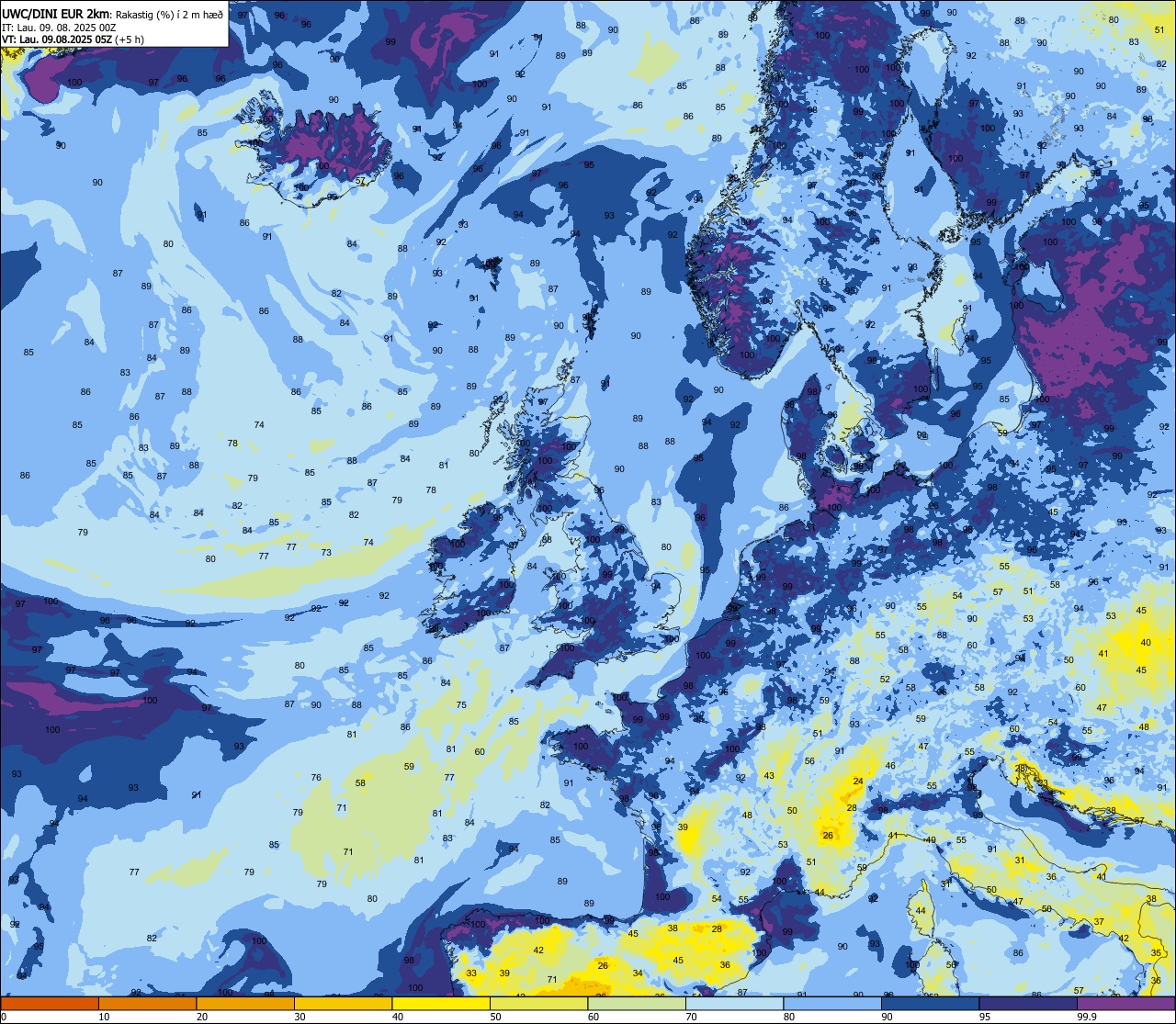This screenshot has width=1176, height=1024.
Task: Select the 10–20% orange legend swatch
Action: point(147,1003)
